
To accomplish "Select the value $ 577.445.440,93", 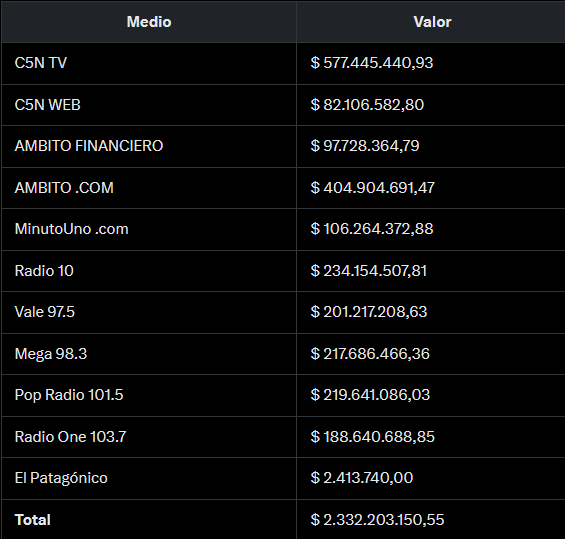I will (x=372, y=63).
